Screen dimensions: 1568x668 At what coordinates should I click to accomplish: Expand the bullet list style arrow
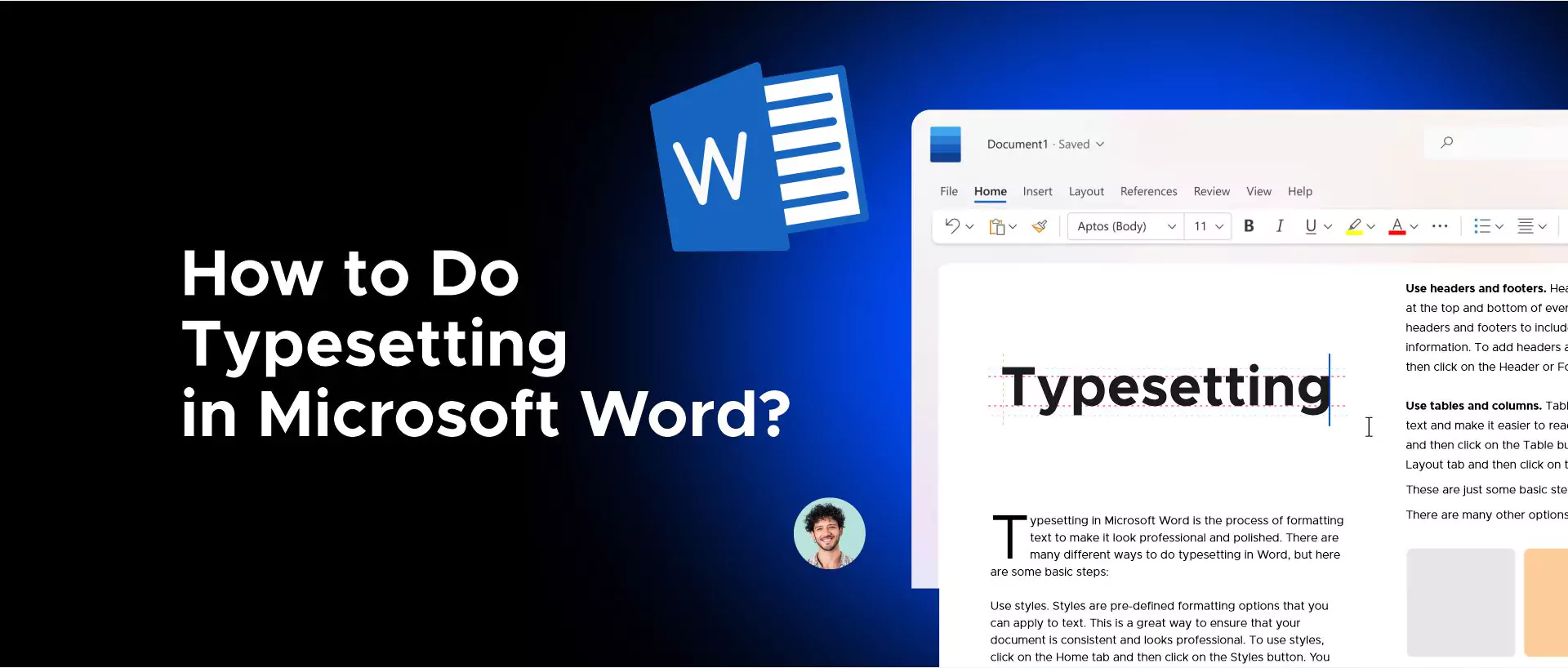(x=1499, y=227)
